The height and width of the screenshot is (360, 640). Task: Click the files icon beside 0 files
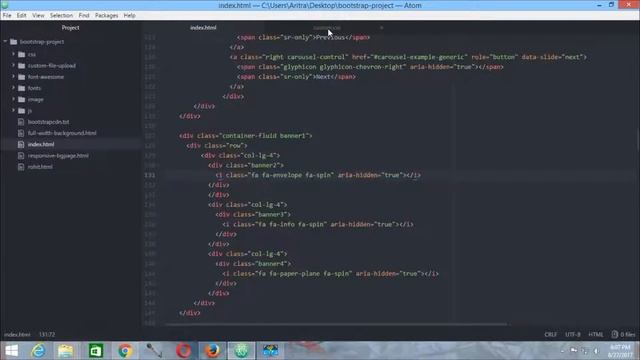coord(615,334)
